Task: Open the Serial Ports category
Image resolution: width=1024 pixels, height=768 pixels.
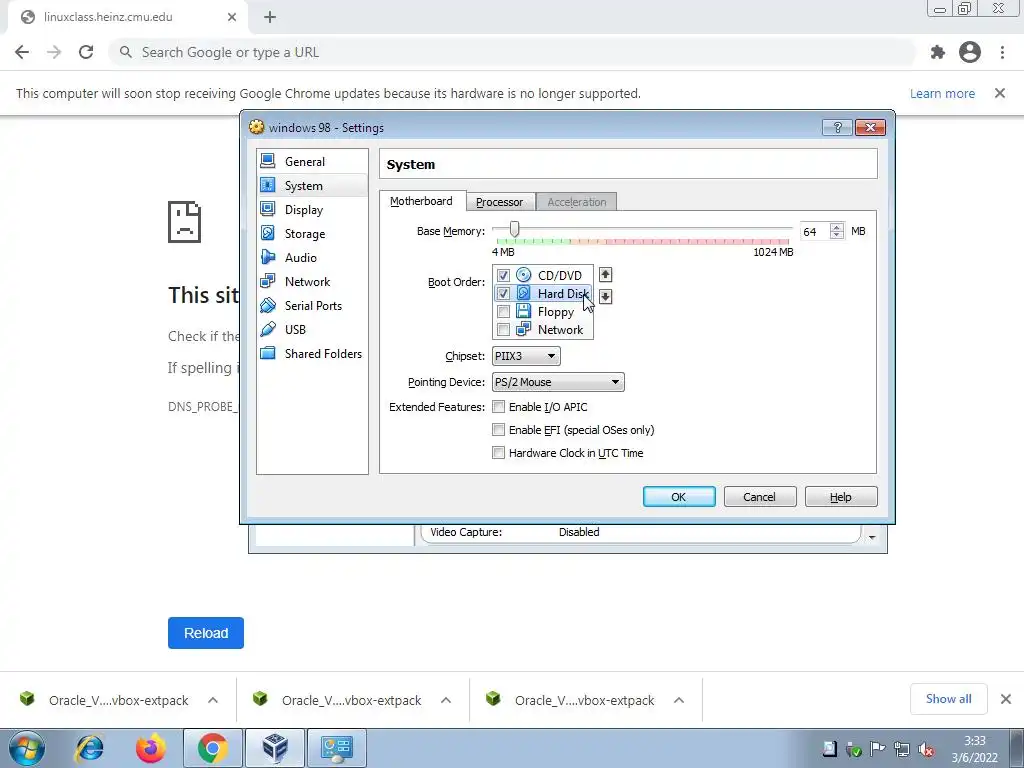Action: pos(312,306)
